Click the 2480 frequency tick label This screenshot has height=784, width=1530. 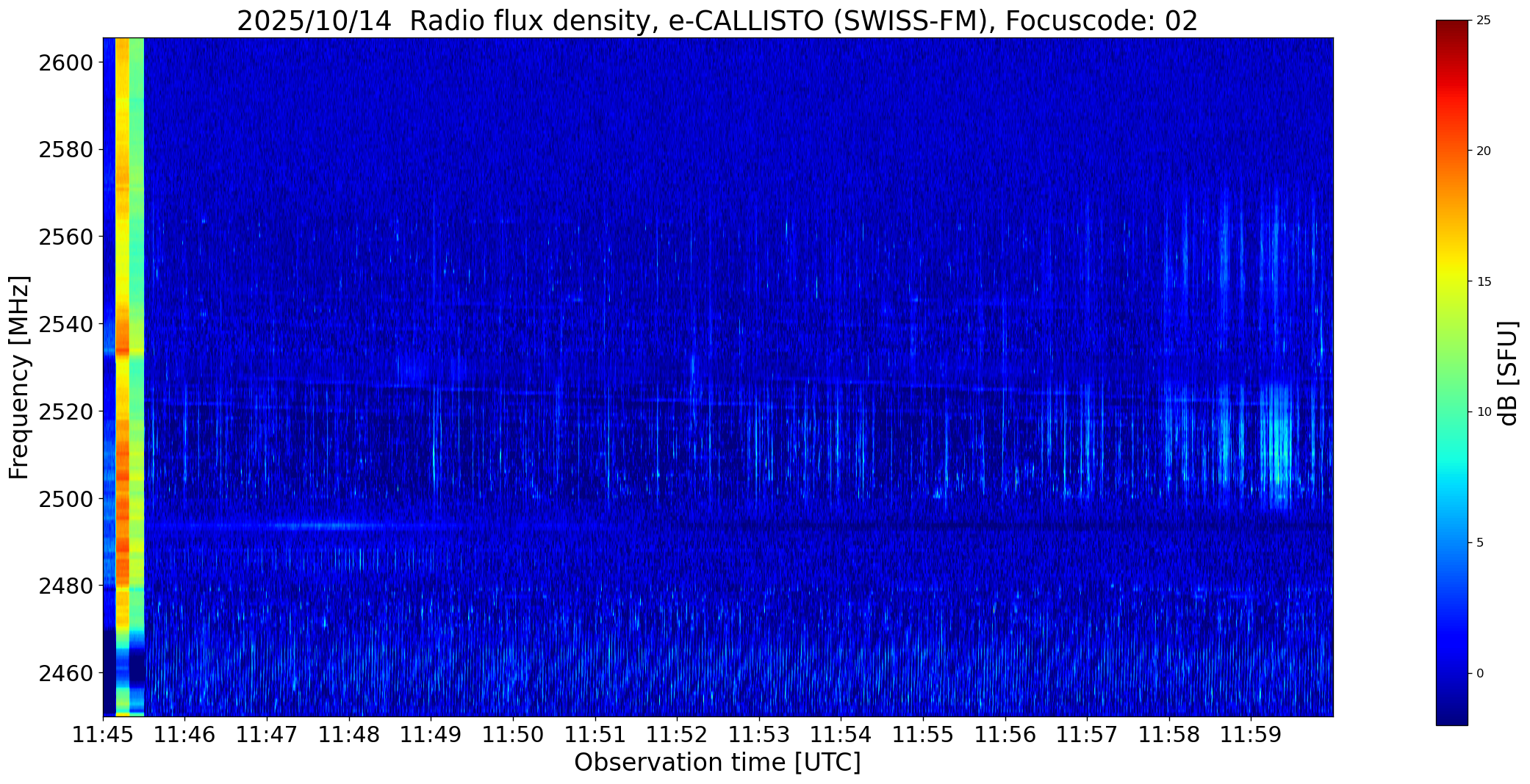pos(66,586)
